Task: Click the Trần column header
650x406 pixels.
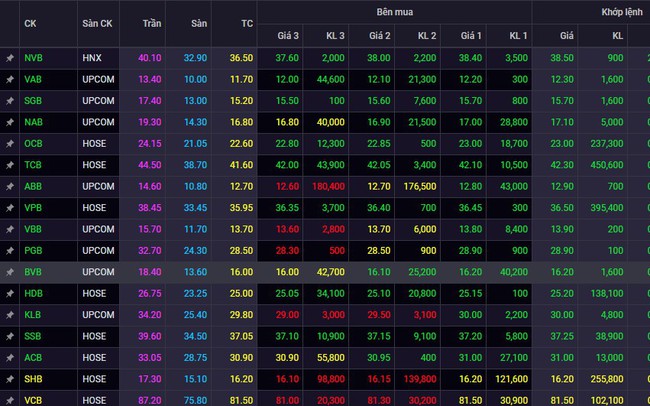Action: coord(152,24)
